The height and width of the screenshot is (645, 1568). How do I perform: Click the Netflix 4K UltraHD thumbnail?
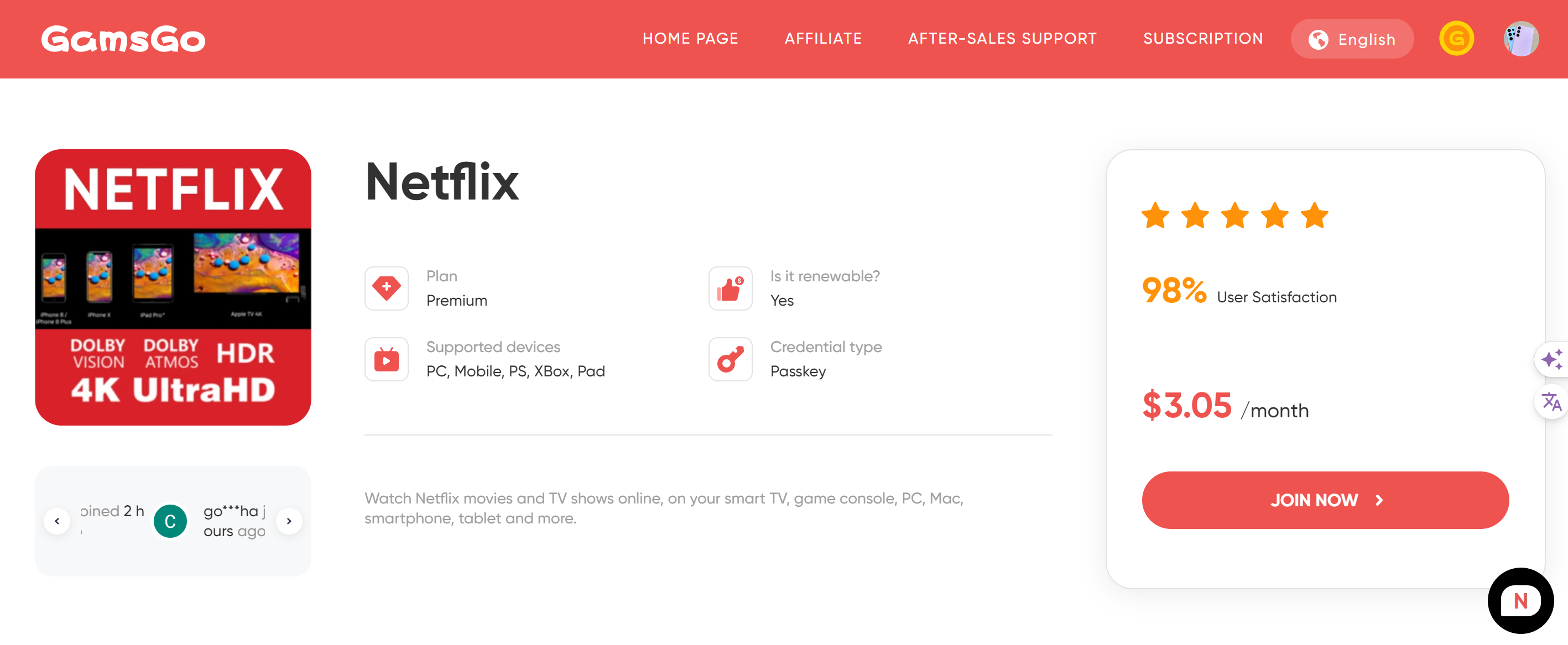(x=173, y=287)
